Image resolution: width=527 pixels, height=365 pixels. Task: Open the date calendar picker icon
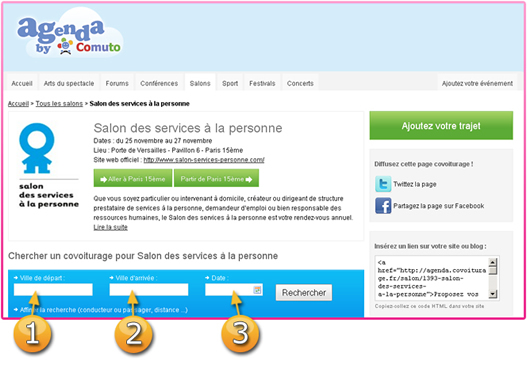[257, 290]
